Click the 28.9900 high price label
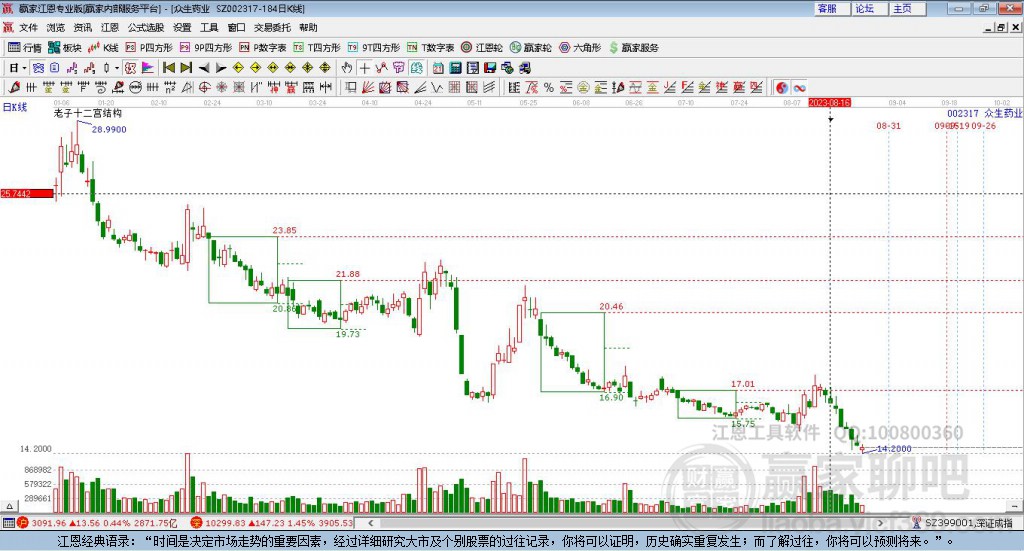This screenshot has height=551, width=1024. pos(109,129)
